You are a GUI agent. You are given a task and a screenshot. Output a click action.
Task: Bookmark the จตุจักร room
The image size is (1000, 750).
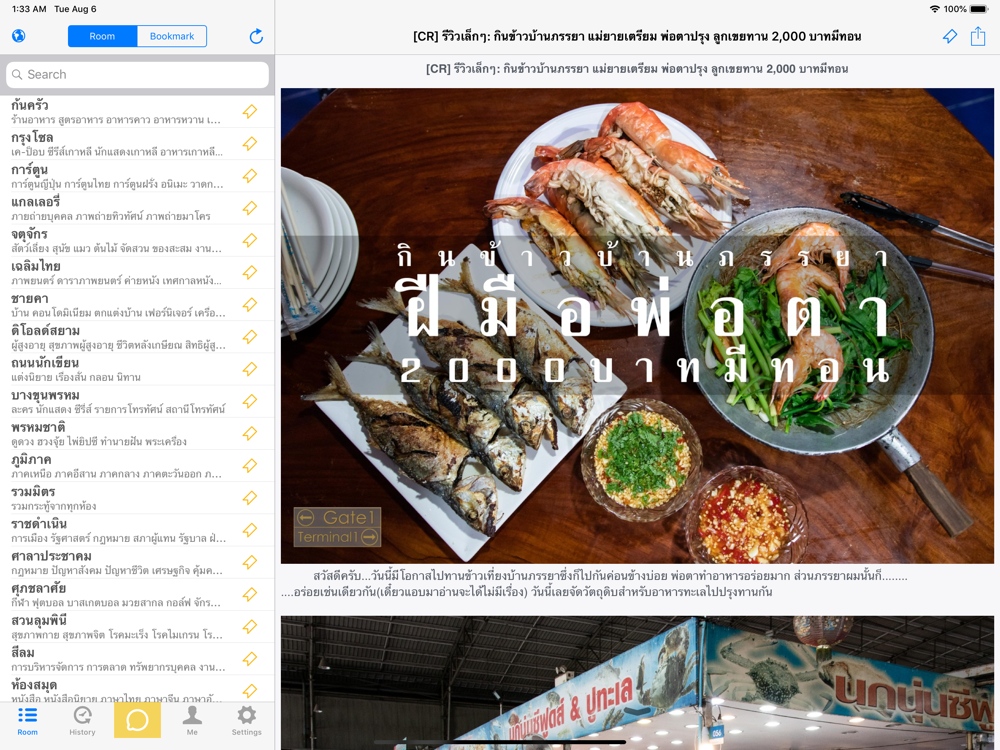(250, 240)
